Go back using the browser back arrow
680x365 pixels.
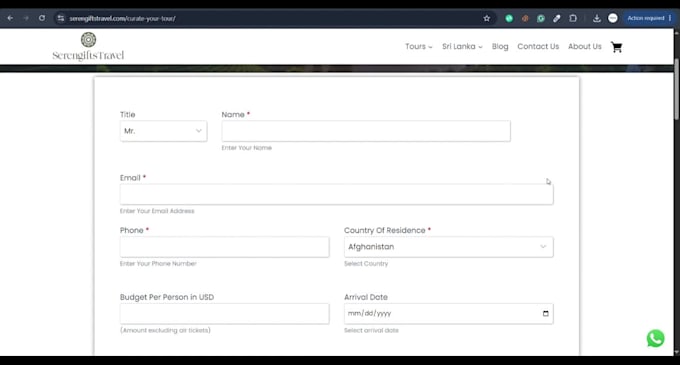coord(10,18)
